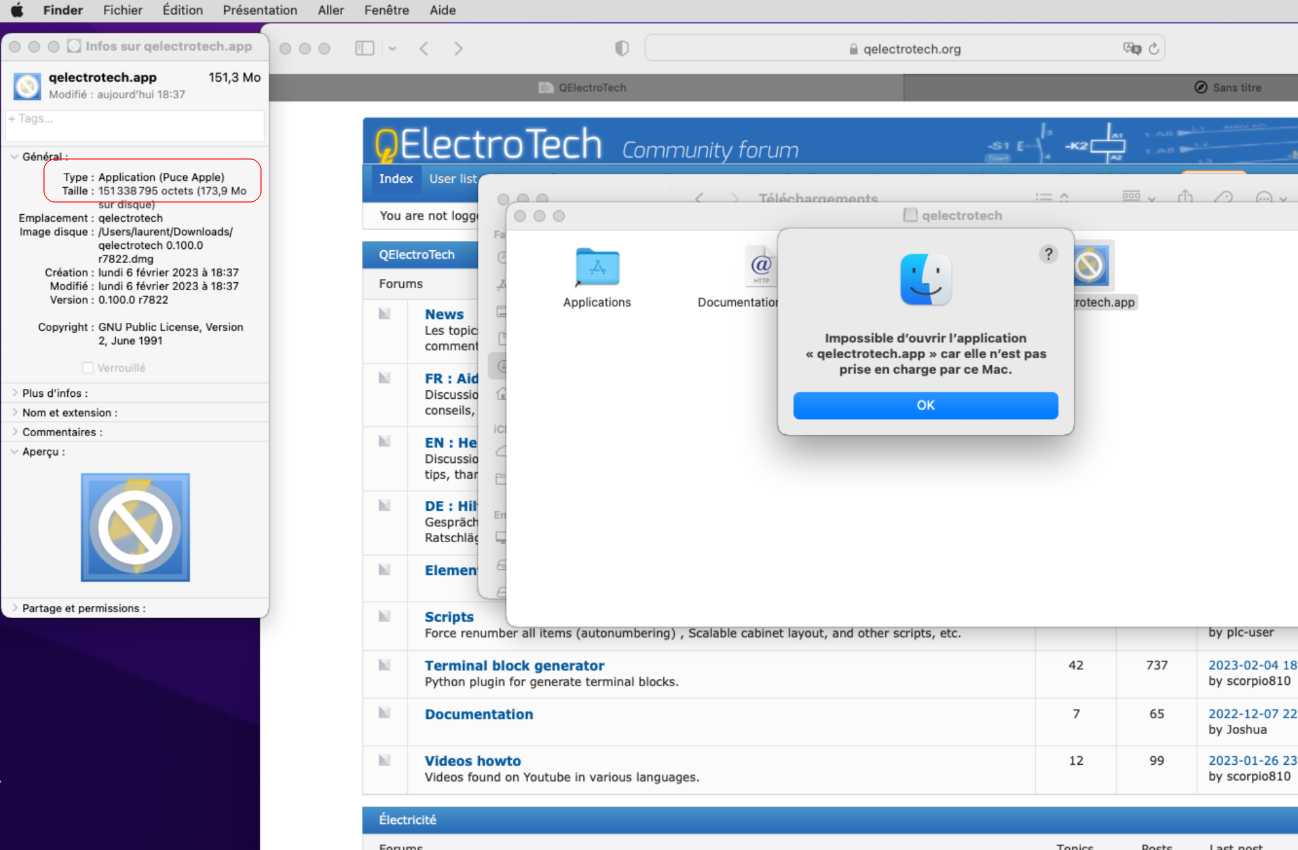The image size is (1298, 850).
Task: Open the Présentation menu
Action: click(x=260, y=10)
